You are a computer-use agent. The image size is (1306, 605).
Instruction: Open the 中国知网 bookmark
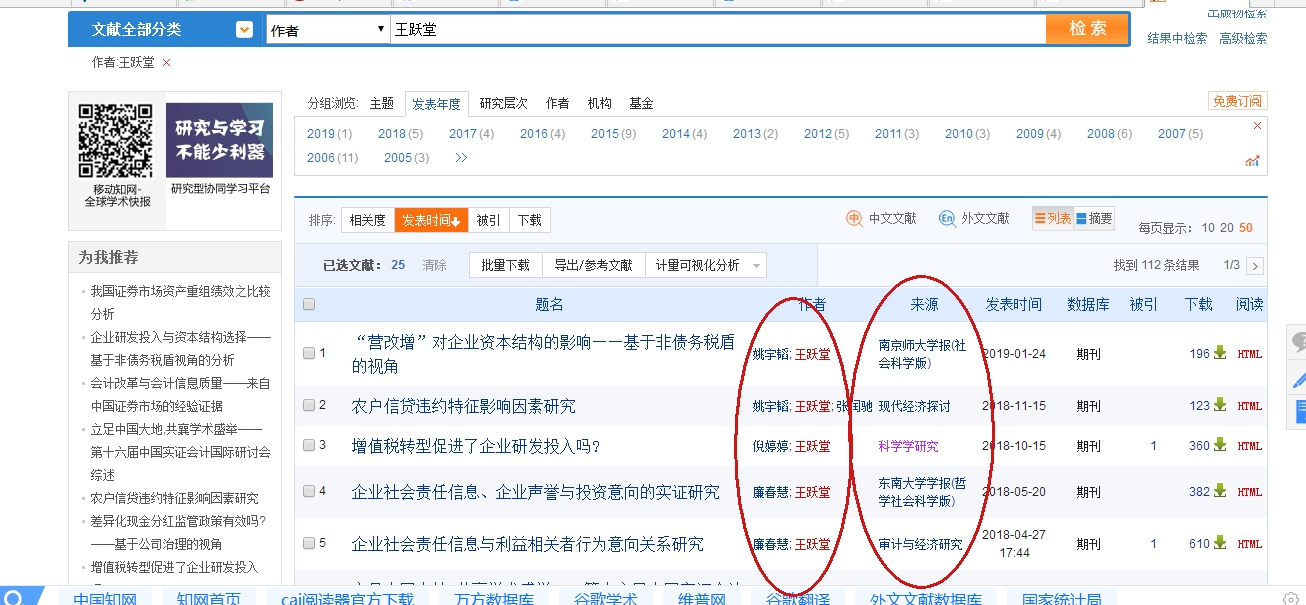click(104, 599)
